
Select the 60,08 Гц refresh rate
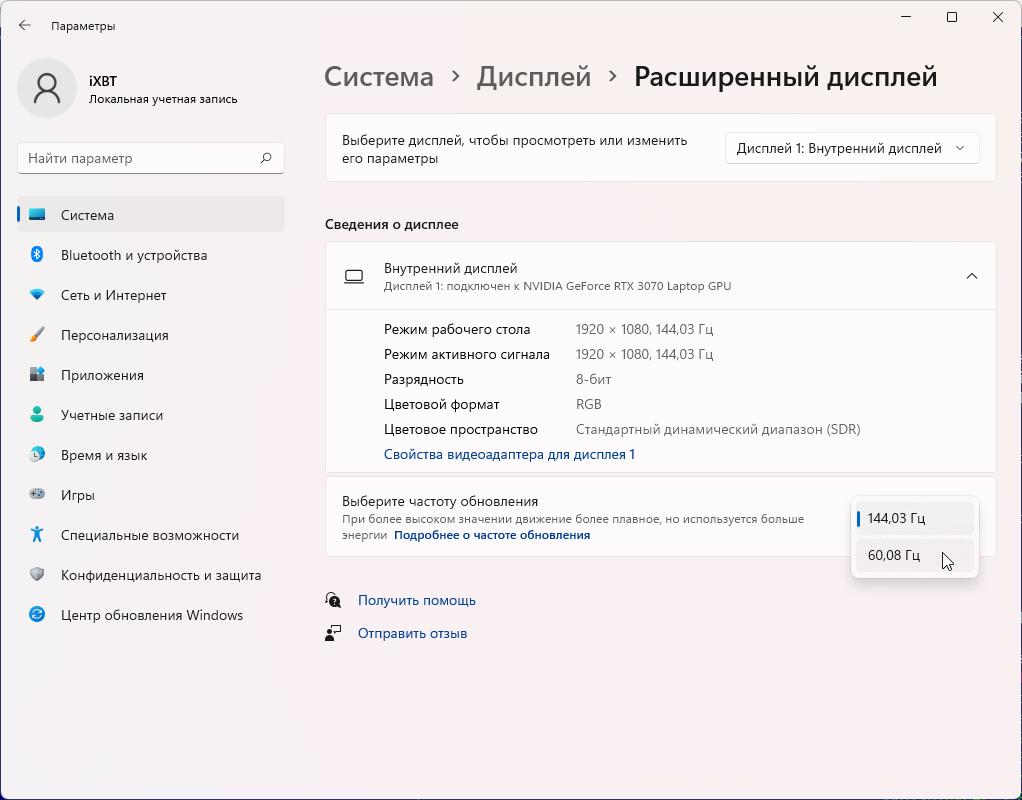[x=894, y=555]
